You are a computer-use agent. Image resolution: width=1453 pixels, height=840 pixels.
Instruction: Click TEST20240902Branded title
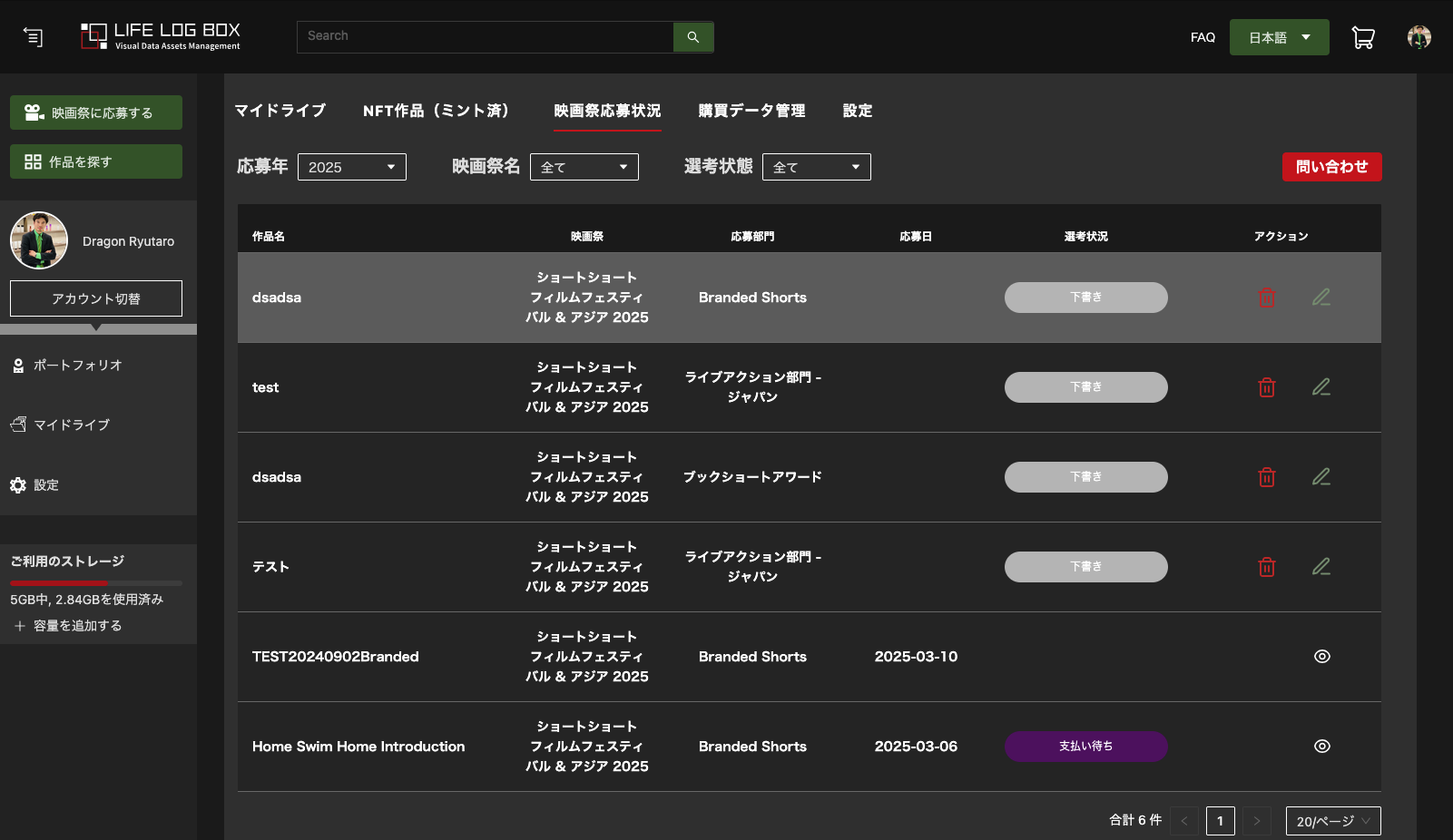tap(336, 657)
